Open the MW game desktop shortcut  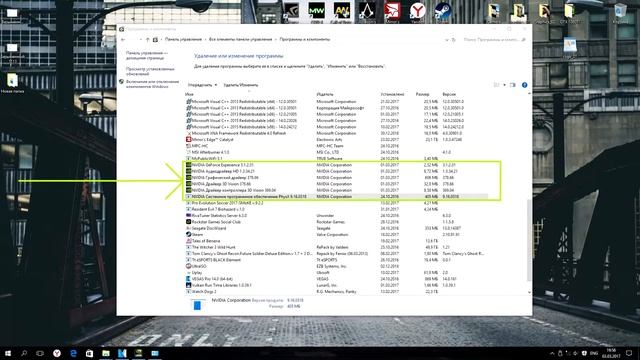click(316, 11)
